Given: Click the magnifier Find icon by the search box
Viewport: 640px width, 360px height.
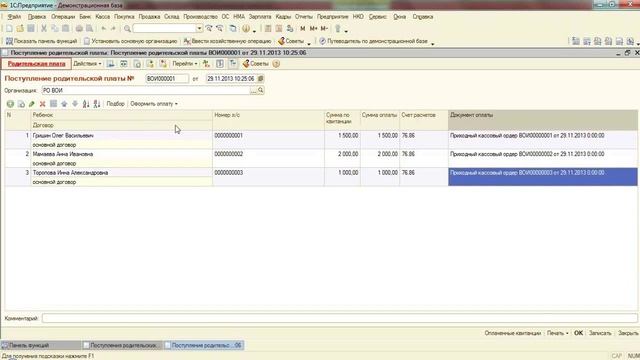Looking at the screenshot, I should tap(127, 29).
